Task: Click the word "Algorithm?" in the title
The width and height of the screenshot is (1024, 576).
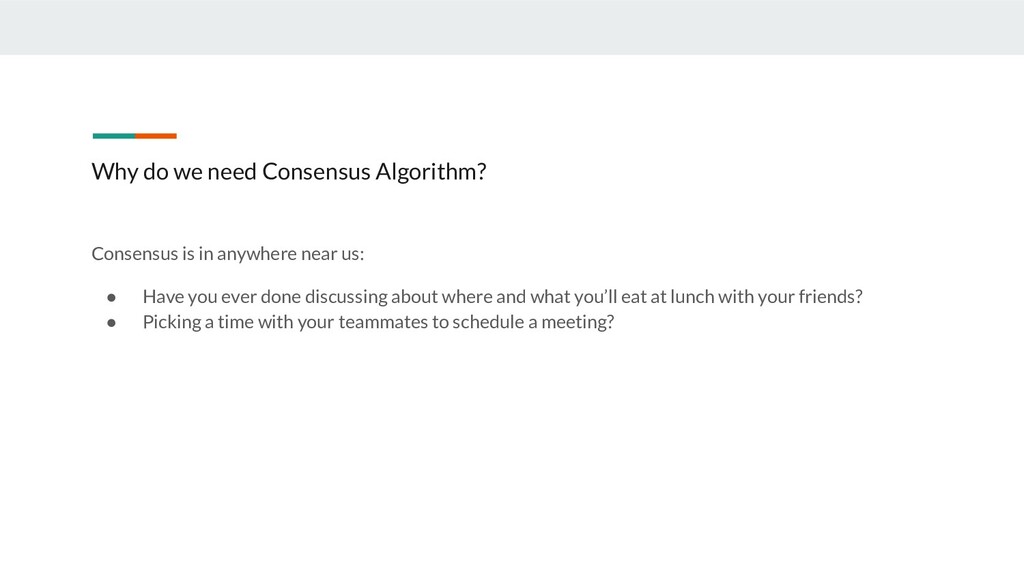Action: tap(431, 172)
